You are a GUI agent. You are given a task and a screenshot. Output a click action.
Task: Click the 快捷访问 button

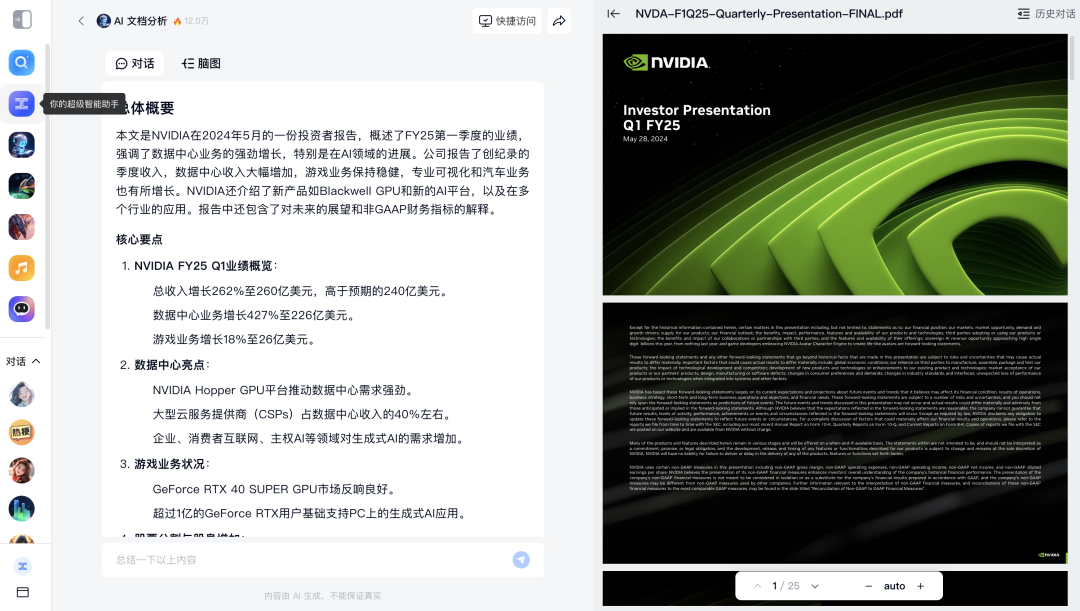coord(507,21)
